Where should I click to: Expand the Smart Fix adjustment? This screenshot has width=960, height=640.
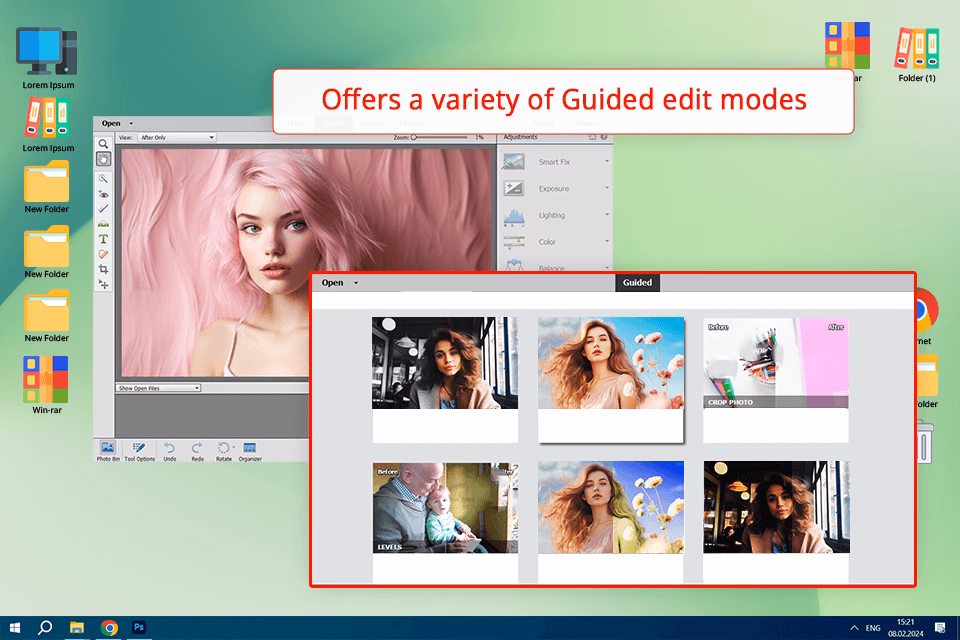pos(555,162)
